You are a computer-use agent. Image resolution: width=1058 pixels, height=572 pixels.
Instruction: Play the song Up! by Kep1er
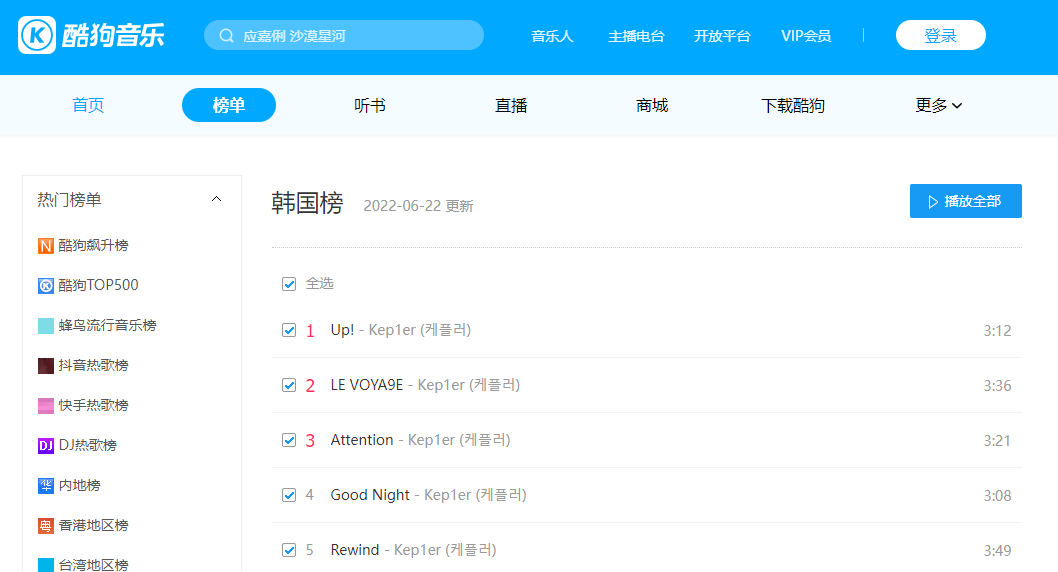[401, 330]
